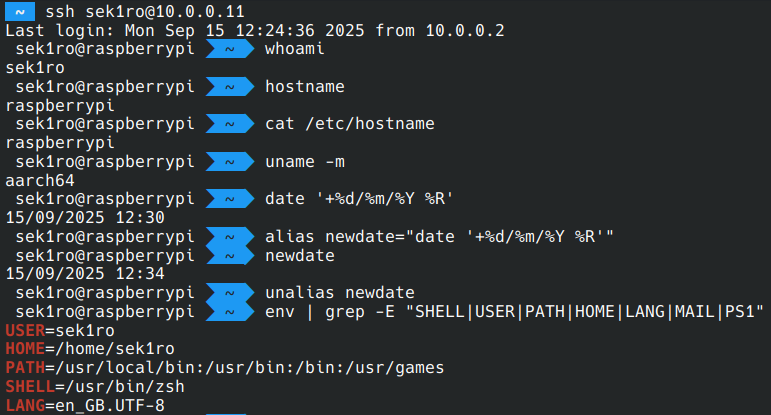Click the tilde prompt badge beside uname -m
The height and width of the screenshot is (415, 771).
tap(229, 161)
